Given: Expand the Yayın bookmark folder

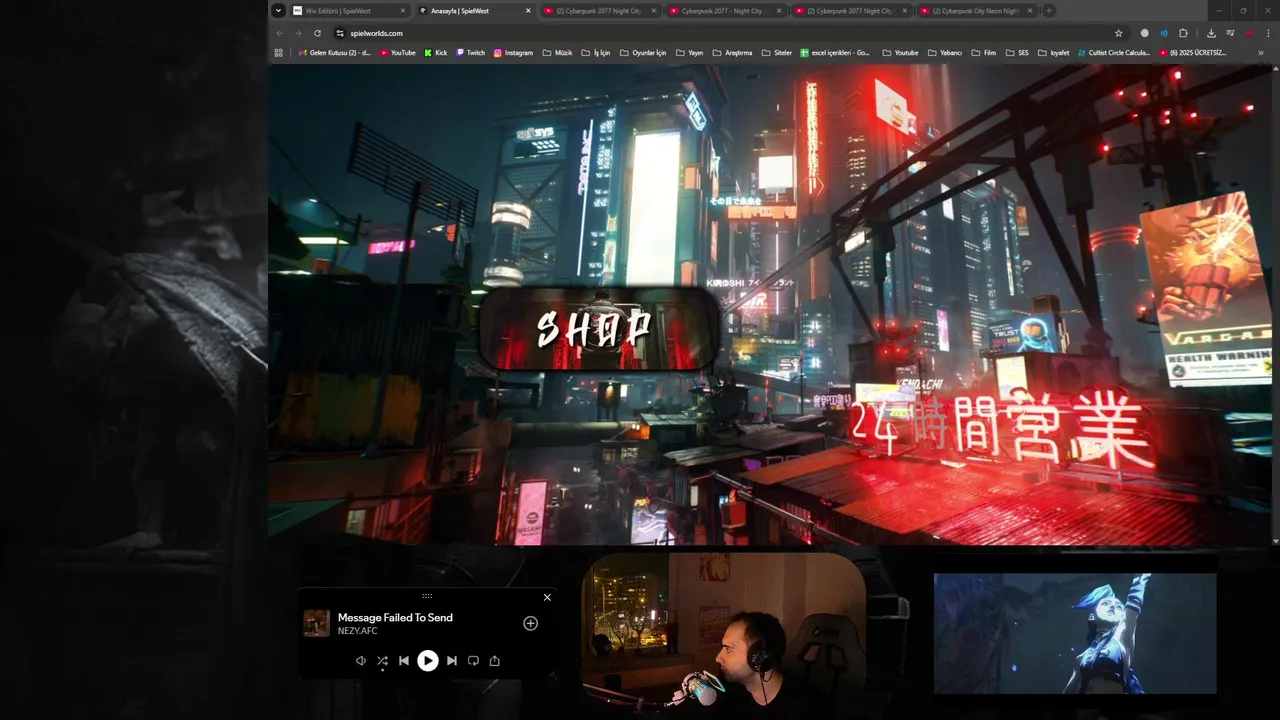Looking at the screenshot, I should click(x=690, y=52).
